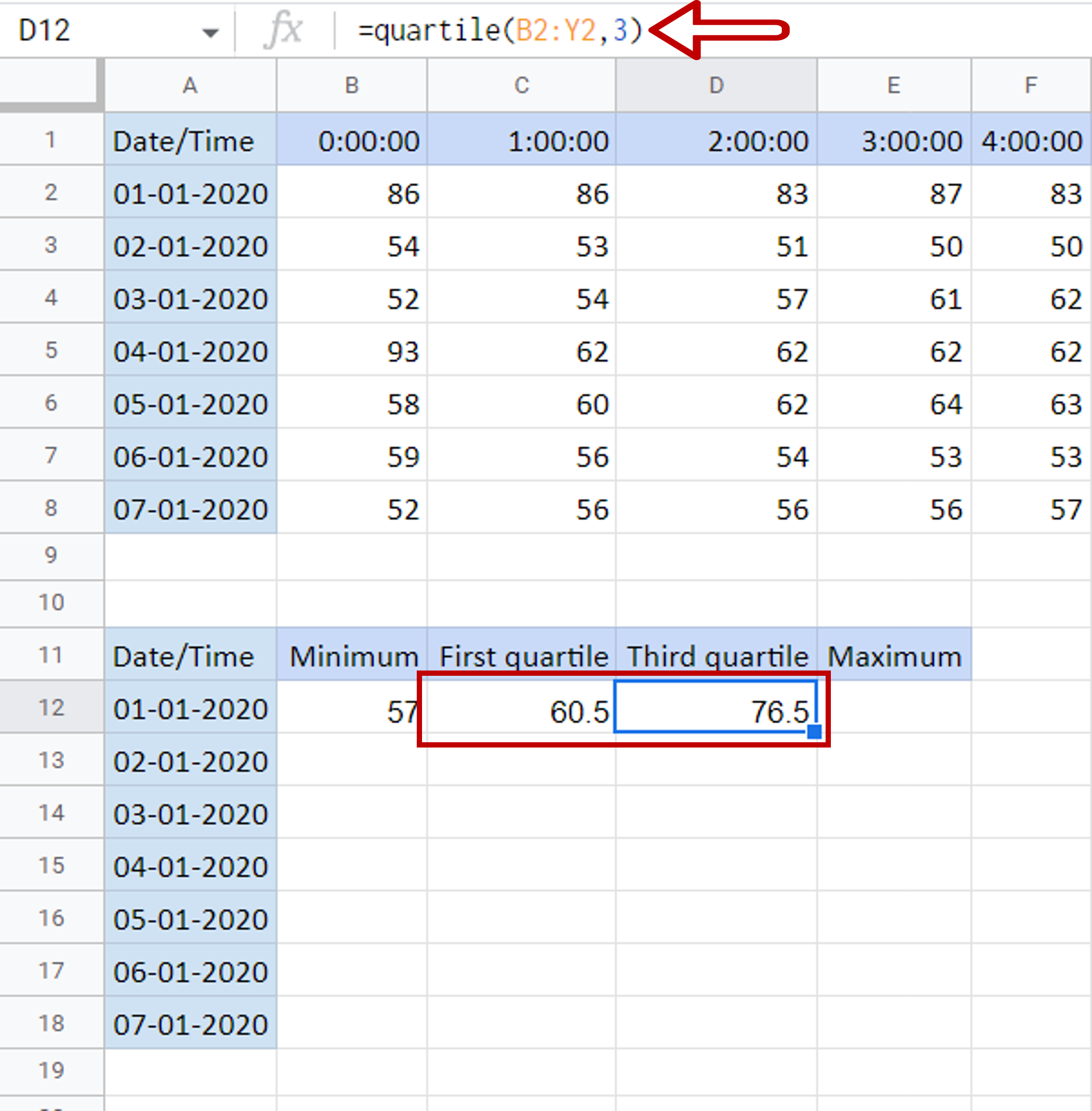This screenshot has width=1092, height=1111.
Task: Select cell C3 containing 53
Action: pos(521,244)
